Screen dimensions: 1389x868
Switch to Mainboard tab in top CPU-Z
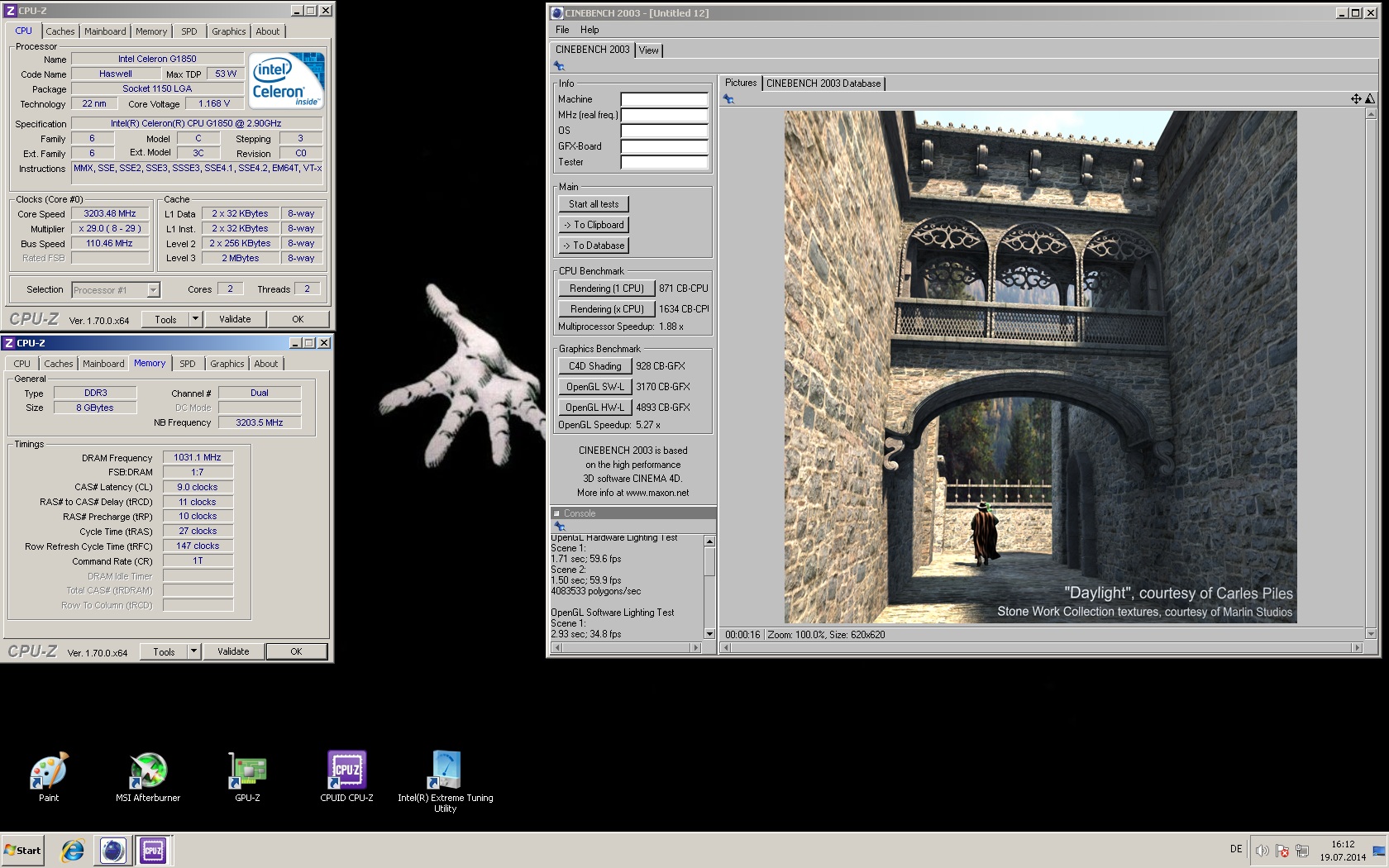coord(106,31)
